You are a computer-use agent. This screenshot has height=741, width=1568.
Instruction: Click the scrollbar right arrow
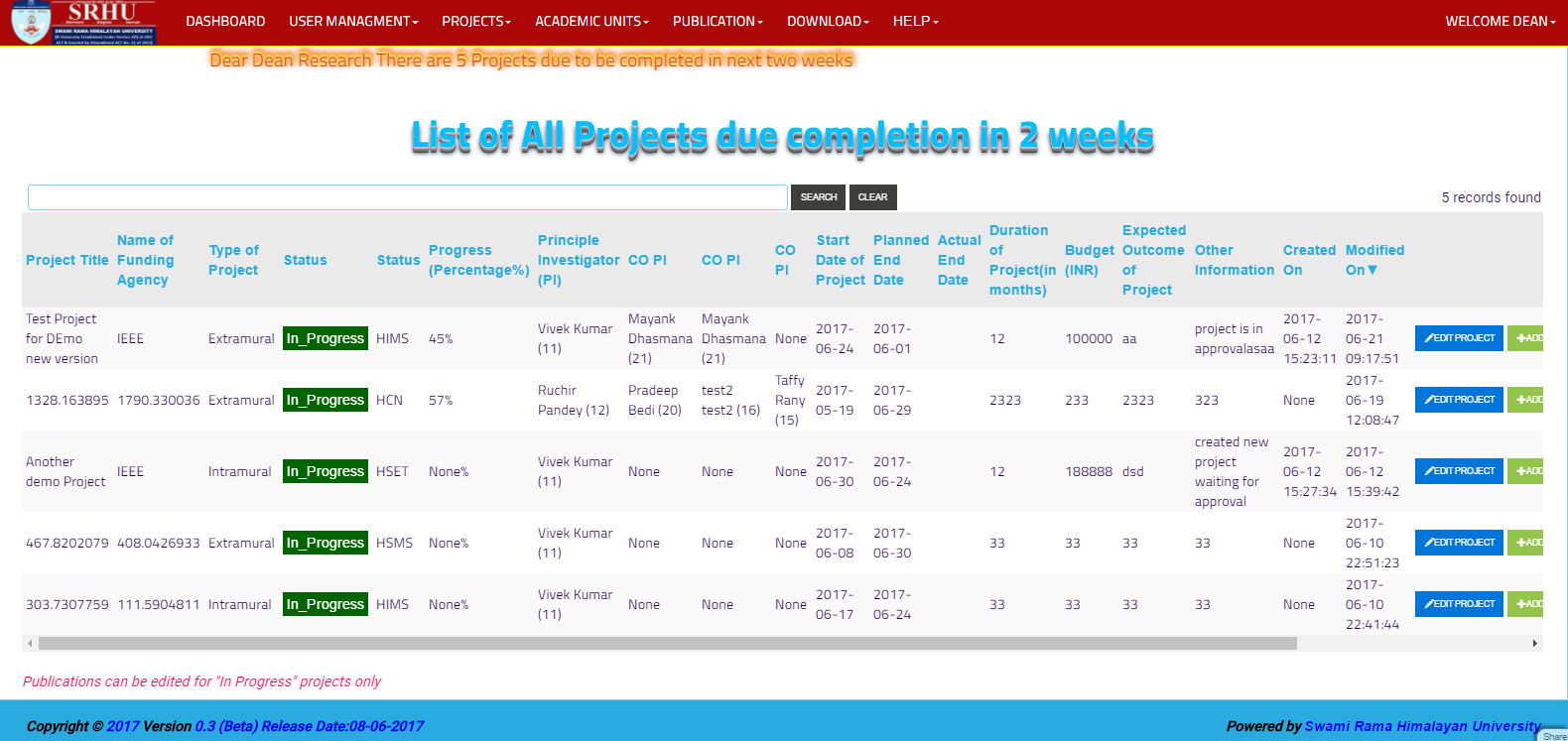[1535, 644]
